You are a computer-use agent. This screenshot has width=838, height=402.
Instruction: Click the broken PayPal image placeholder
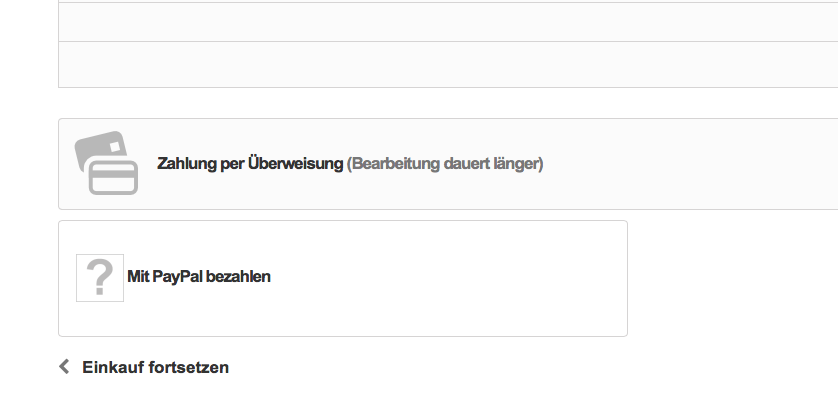pos(100,277)
